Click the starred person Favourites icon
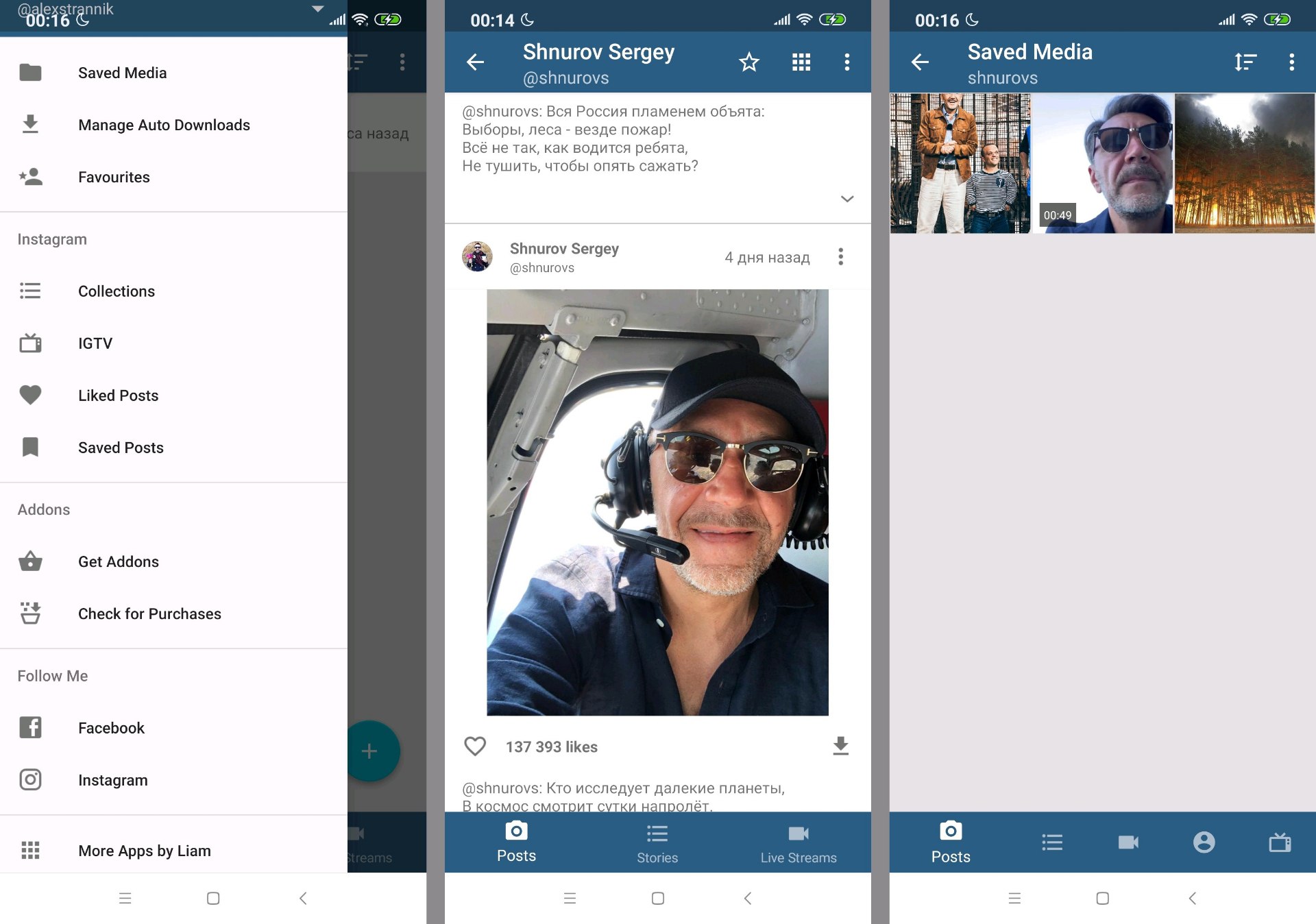This screenshot has height=924, width=1316. 30,177
